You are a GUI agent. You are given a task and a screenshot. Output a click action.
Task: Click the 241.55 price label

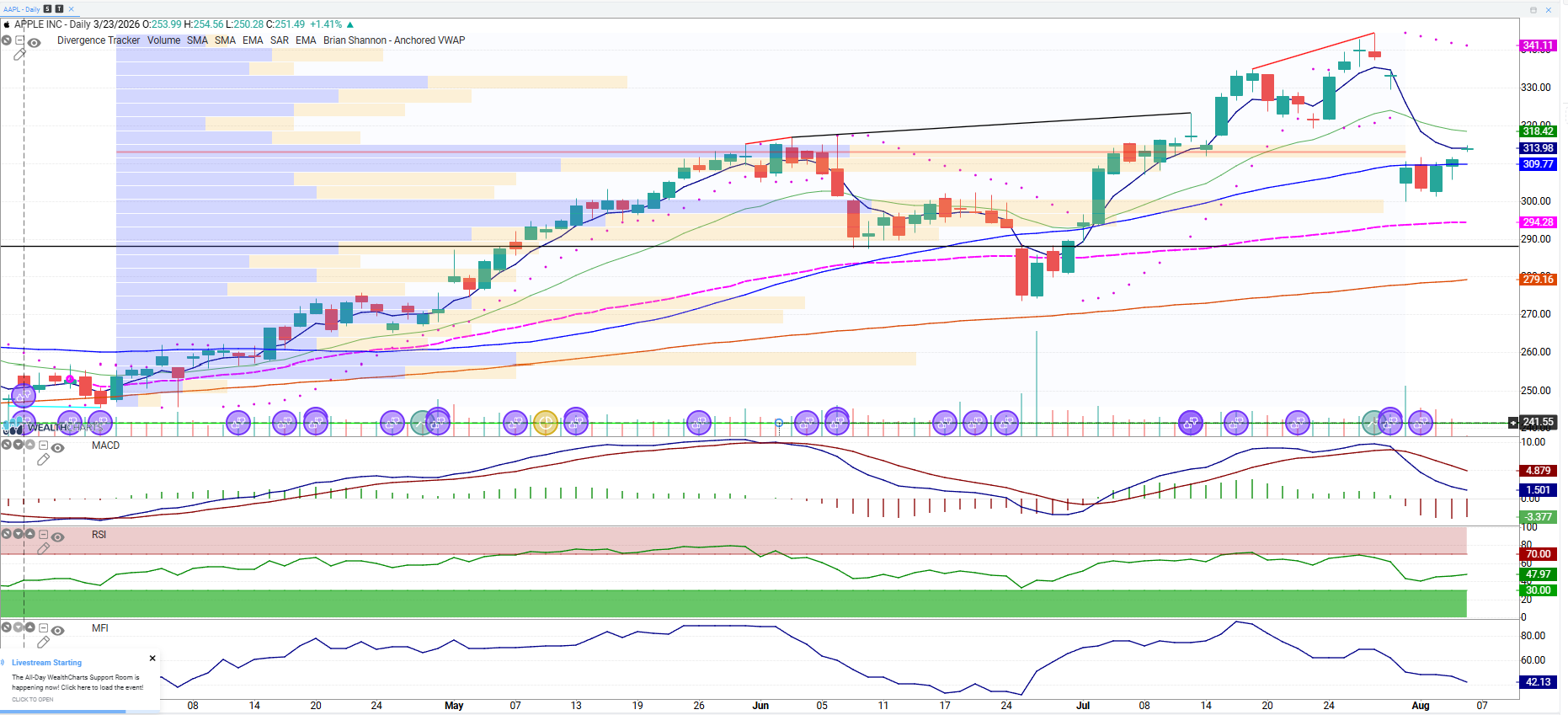tap(1538, 422)
